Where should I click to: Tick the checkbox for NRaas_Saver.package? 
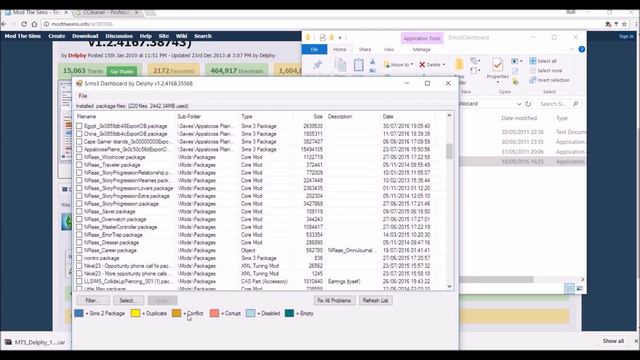pos(79,211)
